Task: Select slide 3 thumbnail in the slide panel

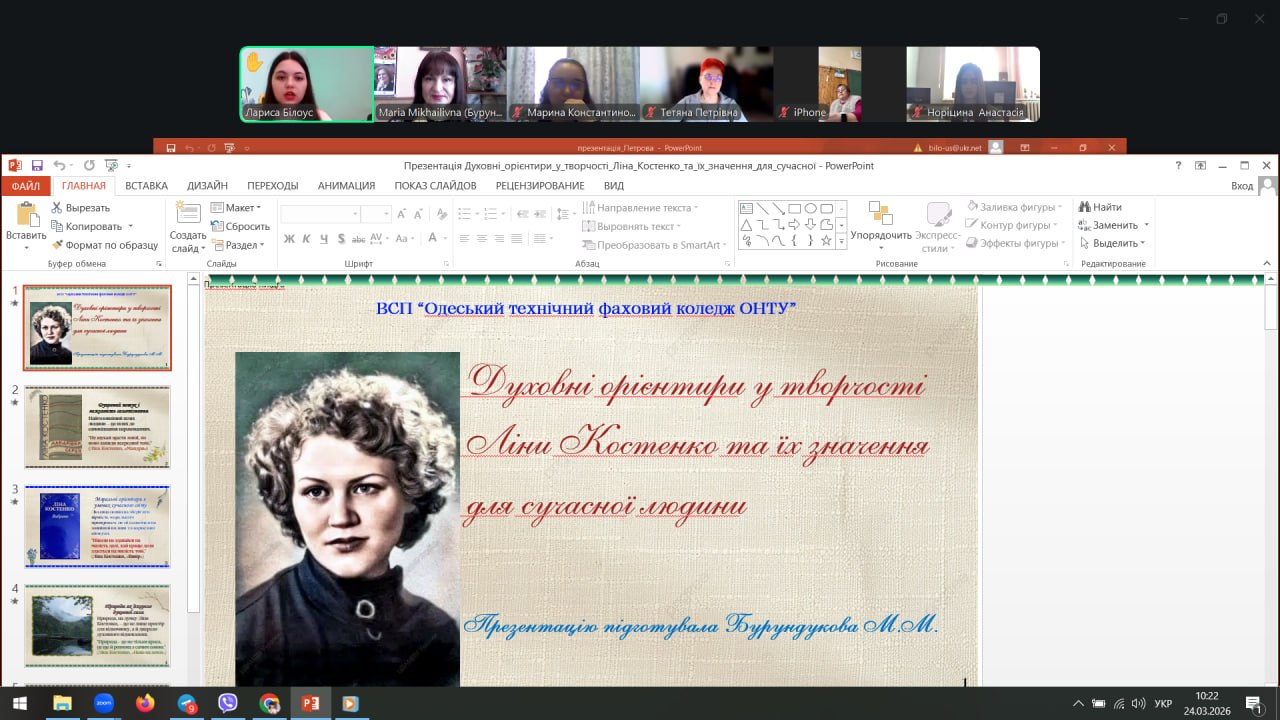Action: [x=97, y=526]
